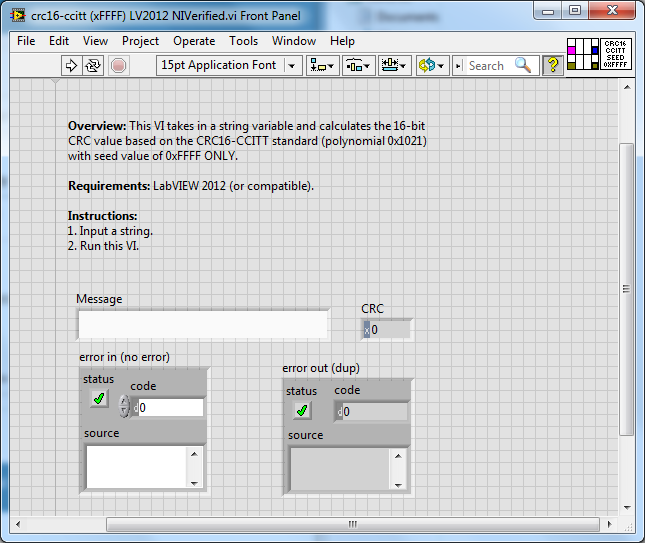Expand the 15pt Application Font dropdown
The height and width of the screenshot is (543, 645).
click(292, 66)
